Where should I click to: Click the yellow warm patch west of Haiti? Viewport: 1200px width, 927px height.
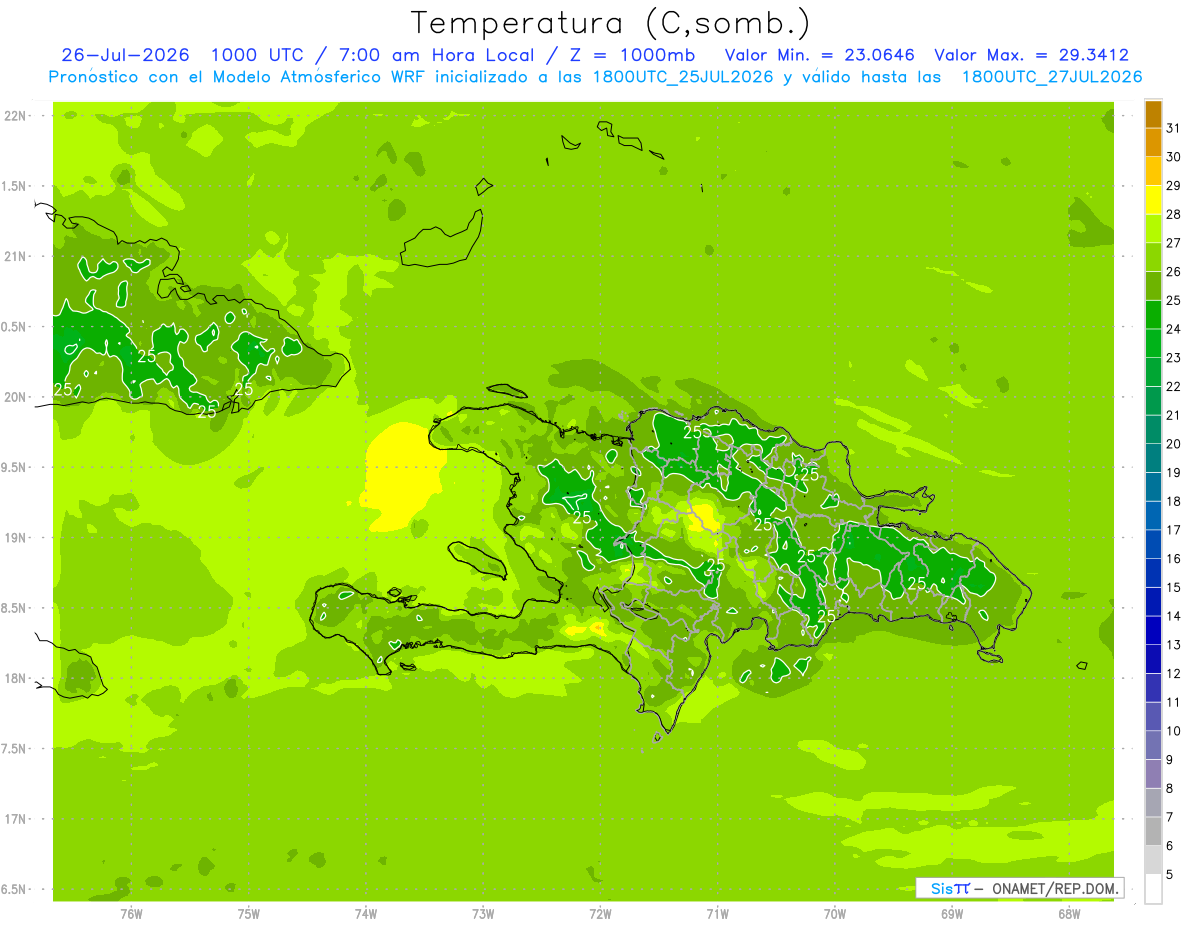pyautogui.click(x=401, y=476)
